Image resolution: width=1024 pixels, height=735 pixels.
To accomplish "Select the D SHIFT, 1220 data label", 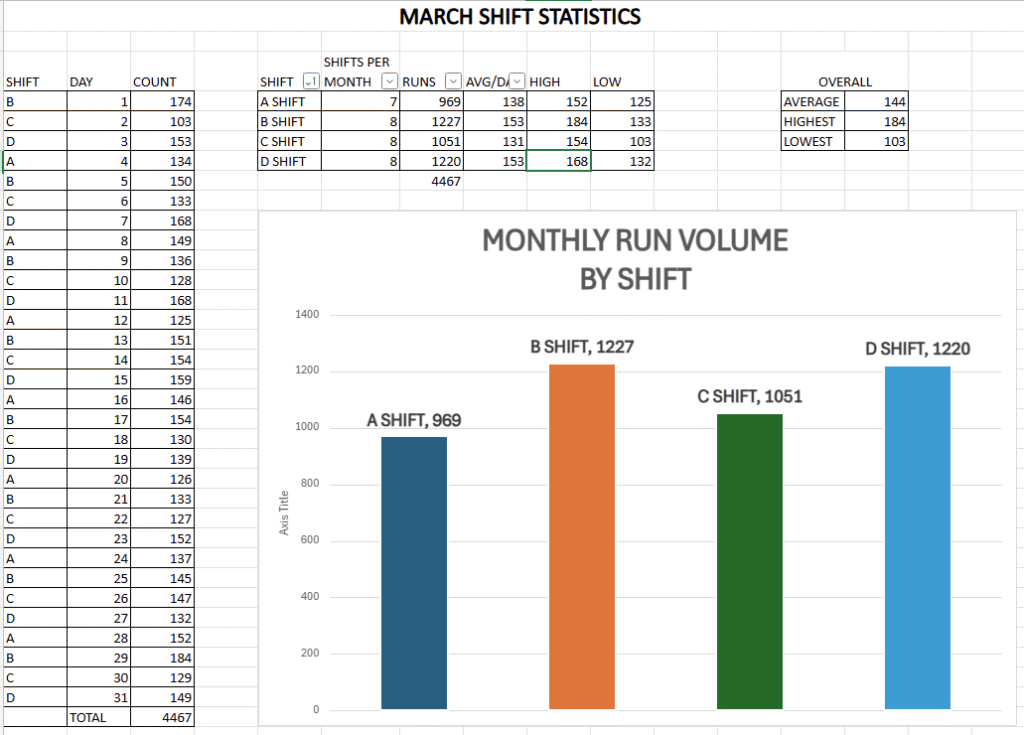I will click(918, 349).
